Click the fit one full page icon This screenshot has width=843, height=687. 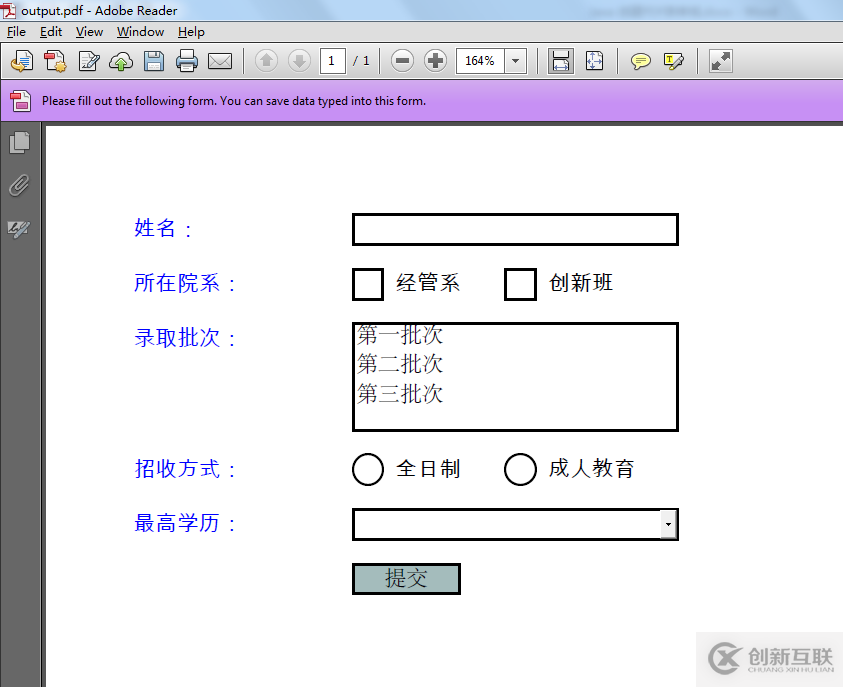[594, 61]
